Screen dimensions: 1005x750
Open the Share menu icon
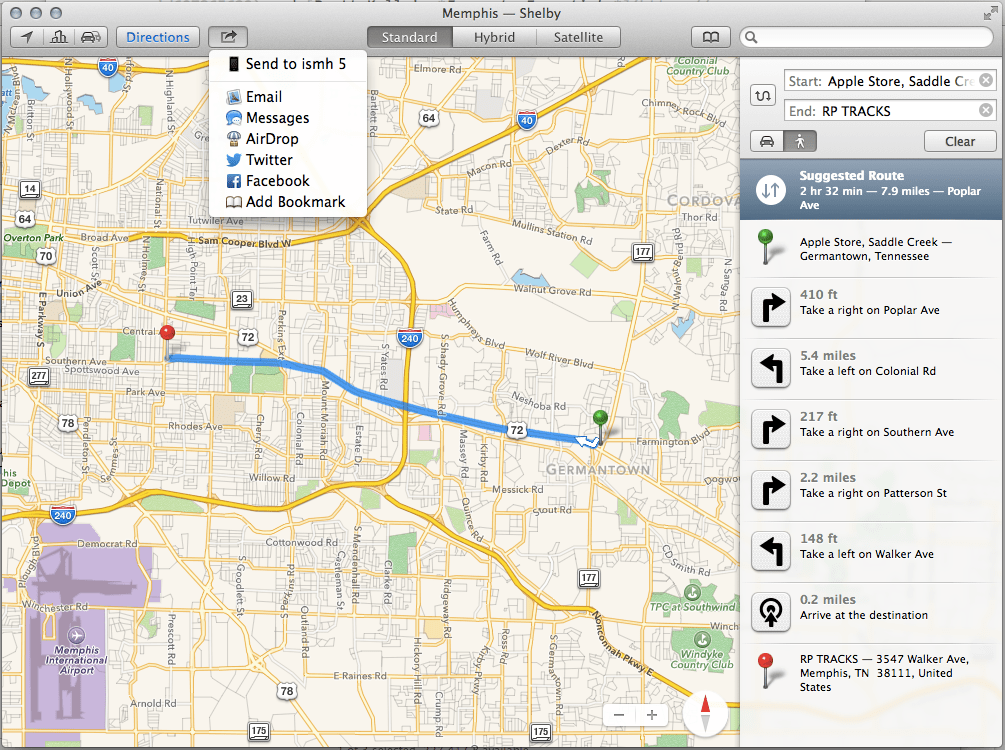[228, 36]
